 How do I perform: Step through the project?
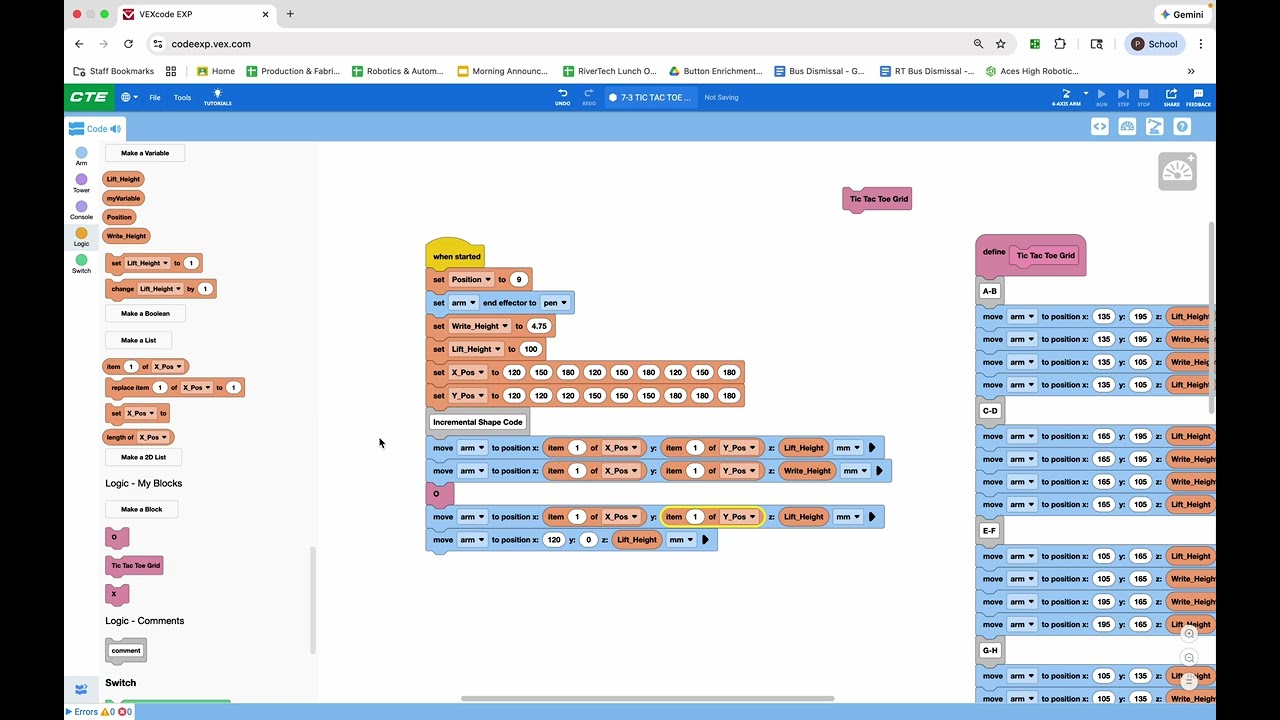point(1123,97)
